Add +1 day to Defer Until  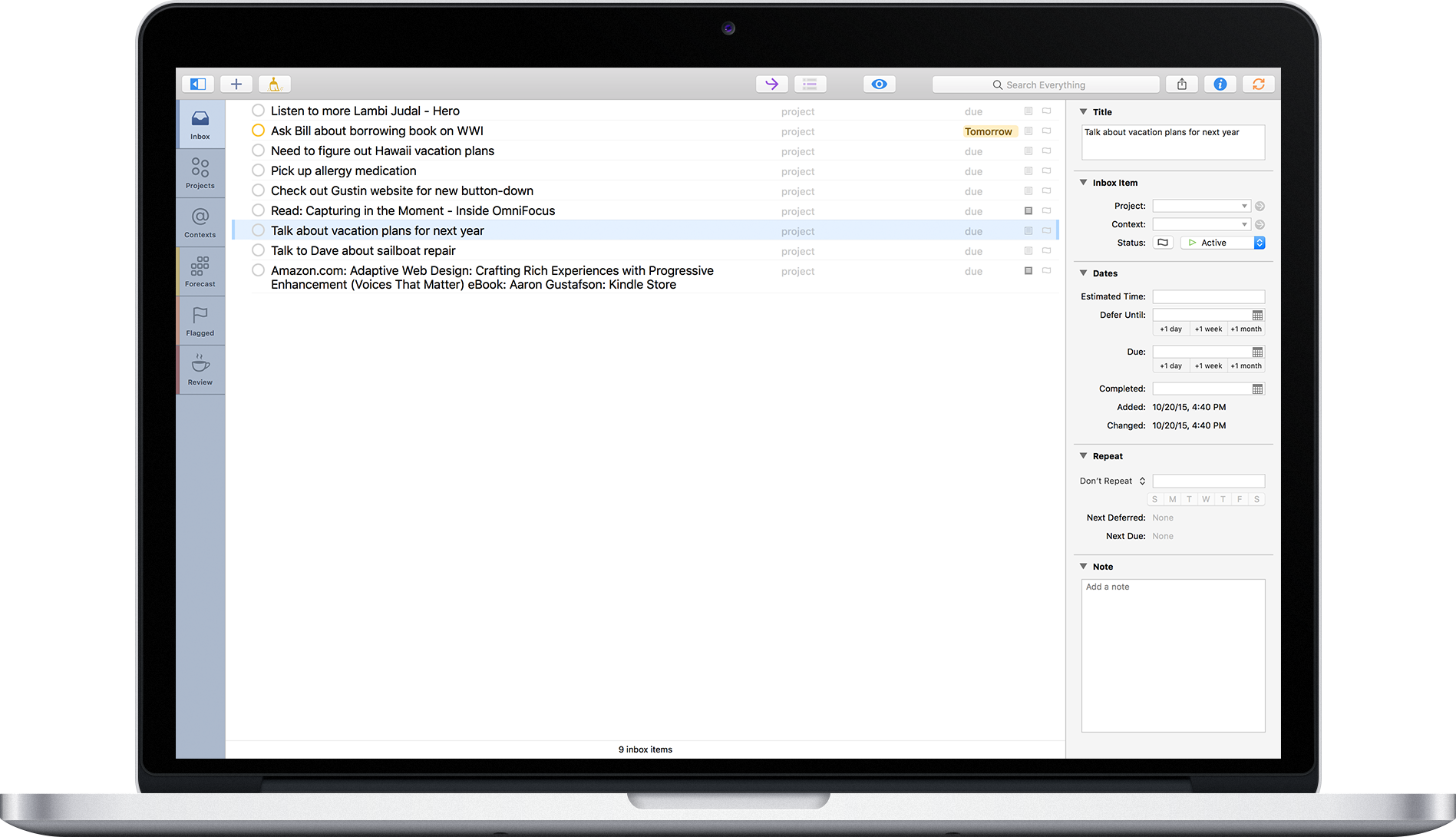[x=1170, y=329]
